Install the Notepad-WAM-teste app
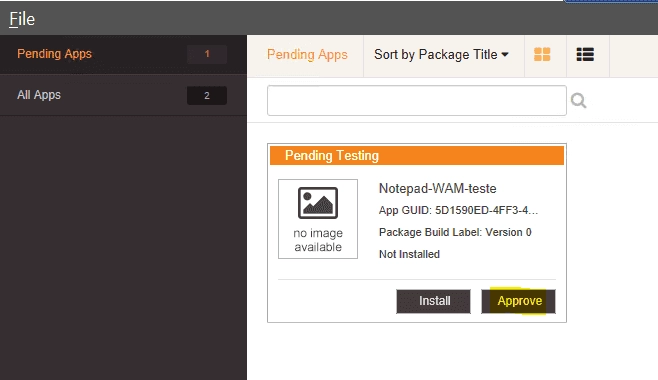 click(x=433, y=301)
